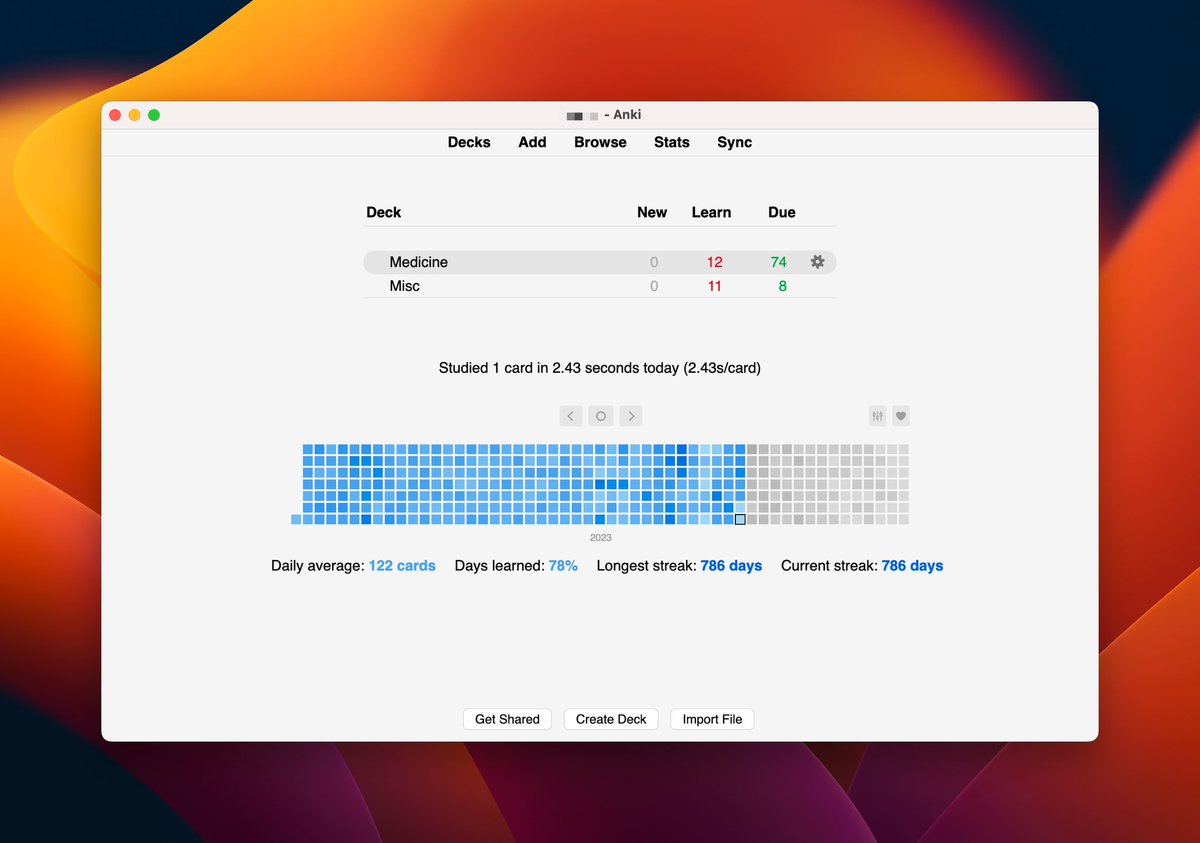Maximize Anki window with green button
Screen dimensions: 1200x843
(x=154, y=115)
